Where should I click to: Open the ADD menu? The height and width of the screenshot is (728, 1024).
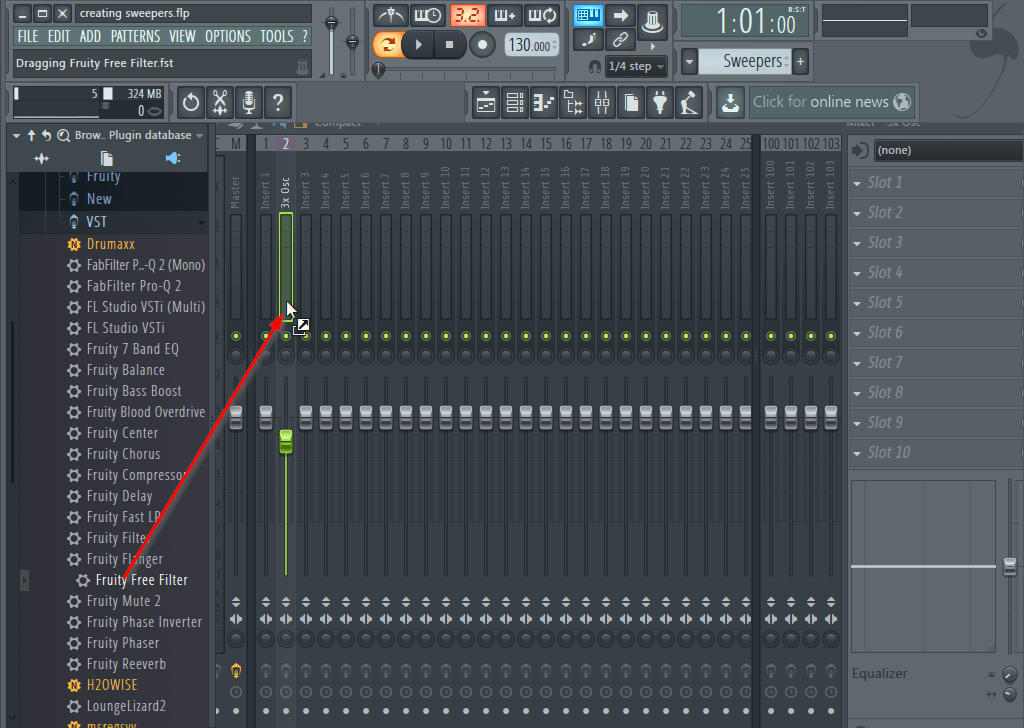(90, 37)
